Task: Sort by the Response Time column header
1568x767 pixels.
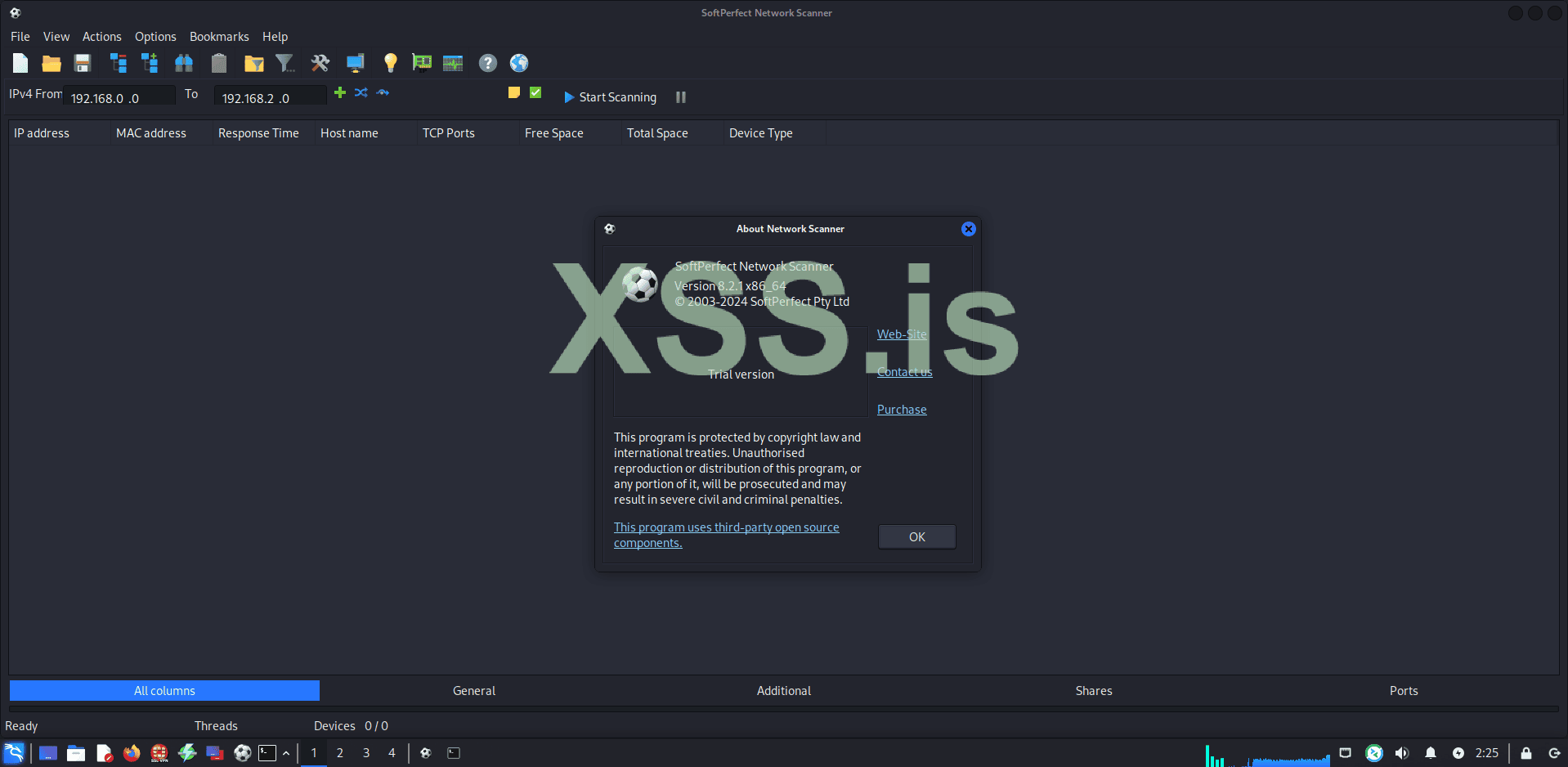Action: click(264, 133)
